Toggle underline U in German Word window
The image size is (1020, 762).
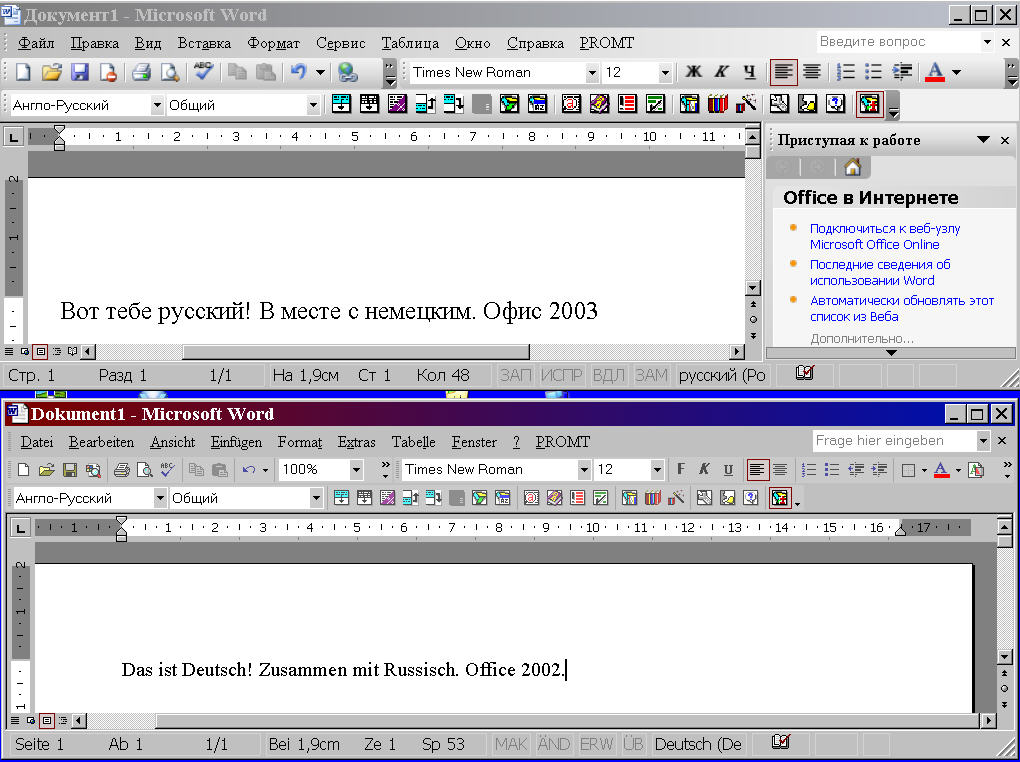[x=728, y=469]
